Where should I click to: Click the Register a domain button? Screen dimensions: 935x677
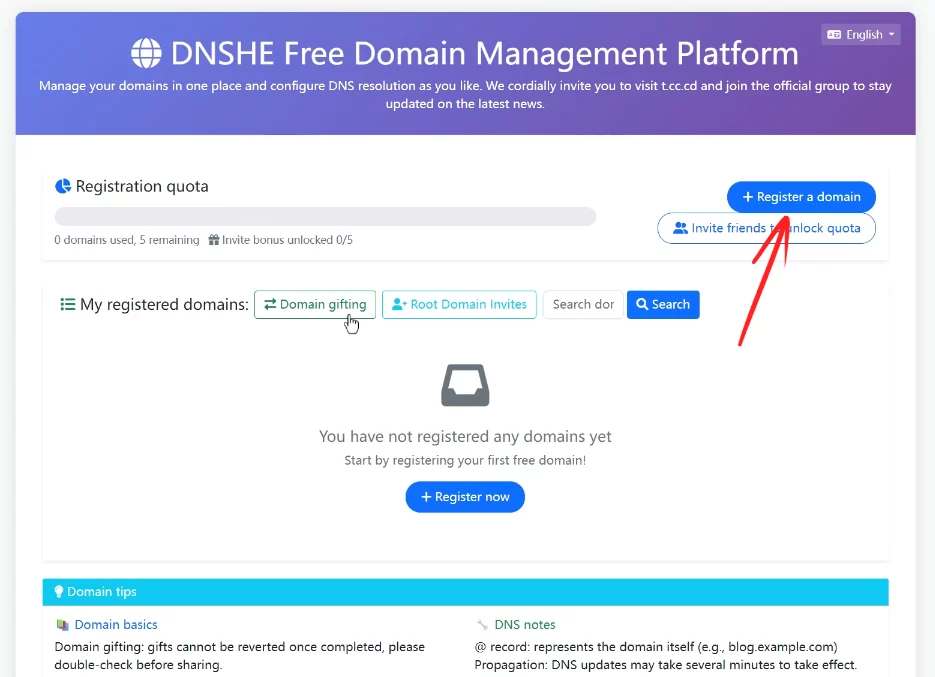800,196
